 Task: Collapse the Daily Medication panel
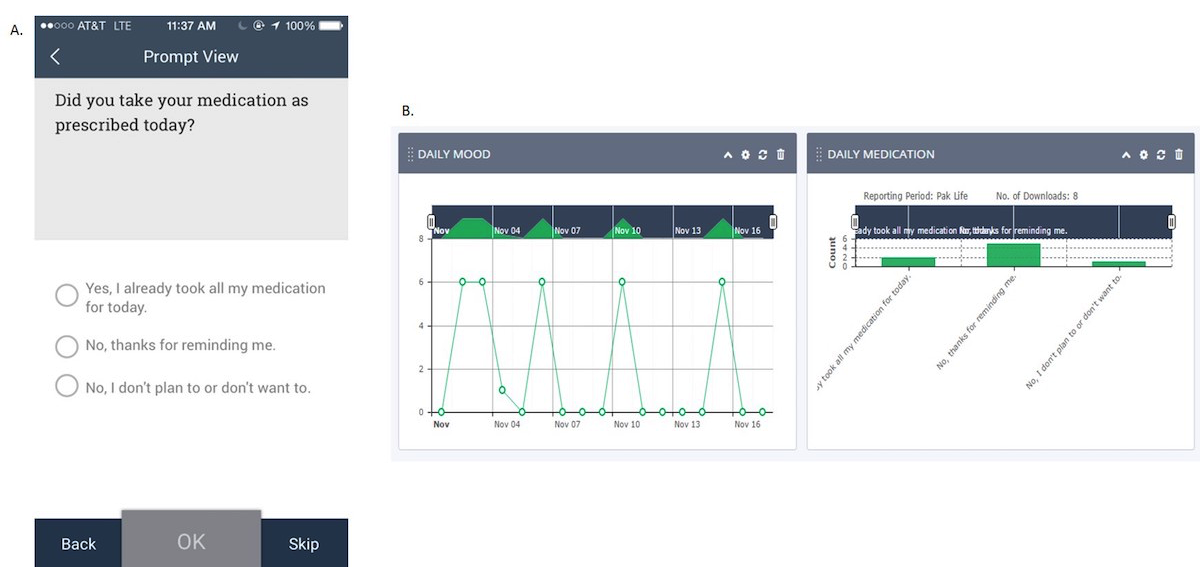1126,155
